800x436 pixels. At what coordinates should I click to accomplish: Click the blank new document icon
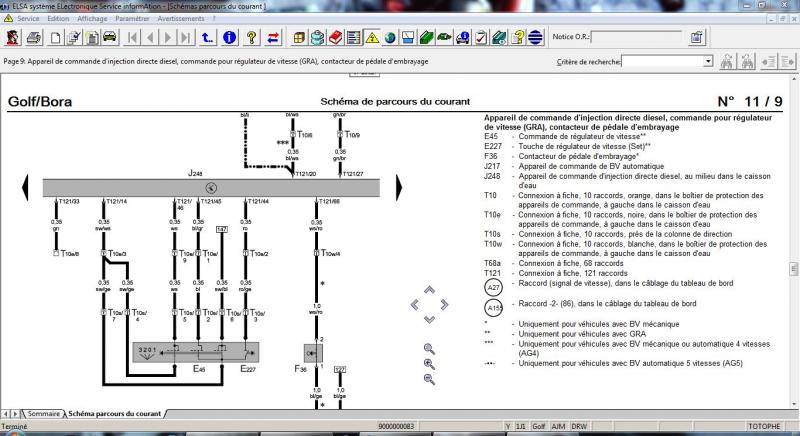55,37
